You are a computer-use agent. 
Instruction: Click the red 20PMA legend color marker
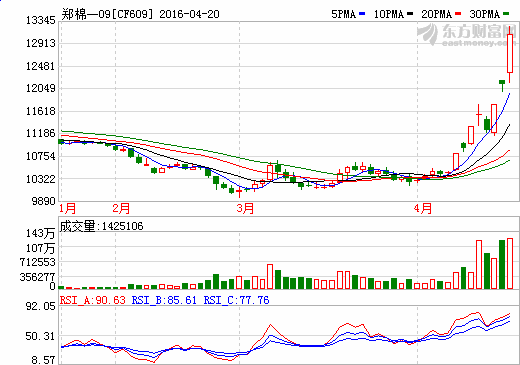(458, 14)
